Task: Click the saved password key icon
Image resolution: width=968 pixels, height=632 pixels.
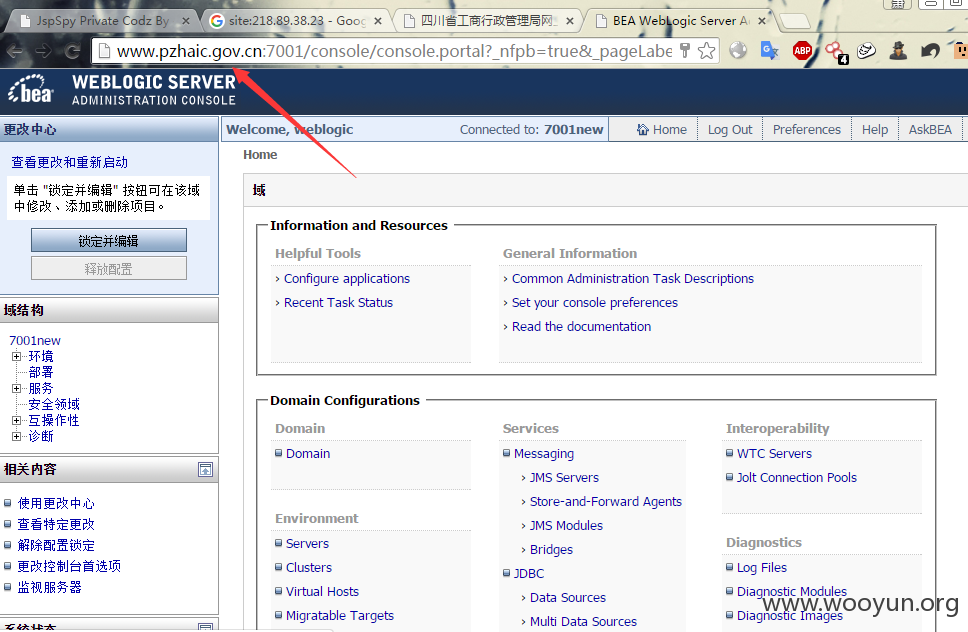Action: tap(685, 51)
